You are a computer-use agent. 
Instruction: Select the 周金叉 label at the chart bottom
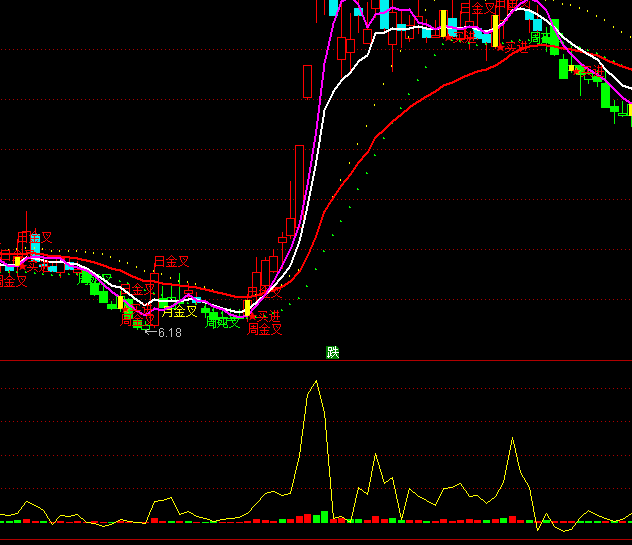pos(265,329)
